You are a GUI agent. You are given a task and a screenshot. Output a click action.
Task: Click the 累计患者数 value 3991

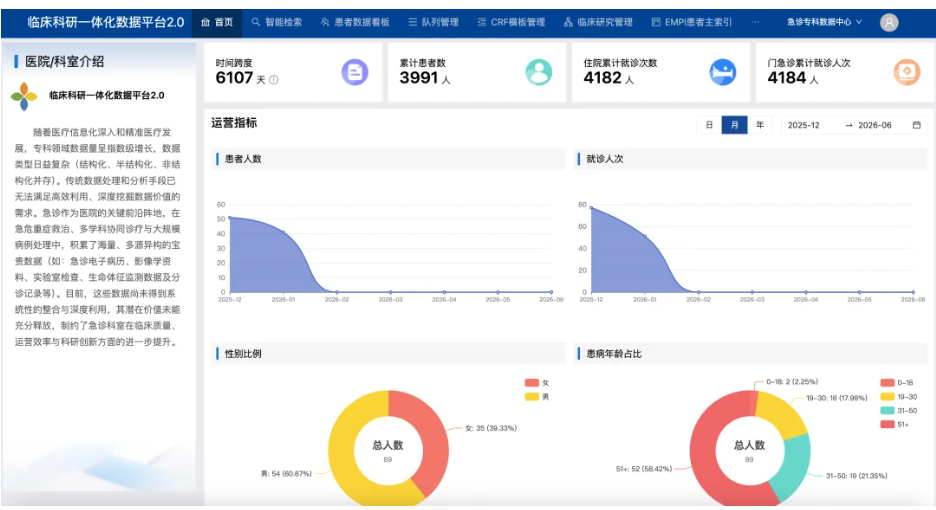(419, 78)
